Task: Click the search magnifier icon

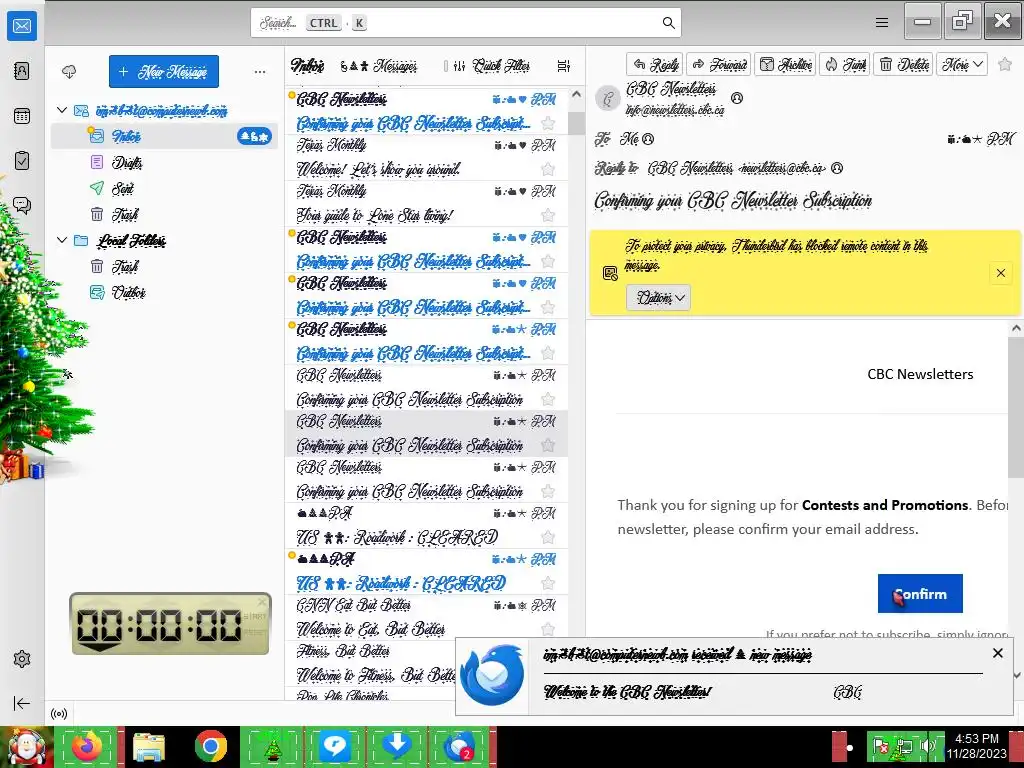Action: pyautogui.click(x=668, y=23)
